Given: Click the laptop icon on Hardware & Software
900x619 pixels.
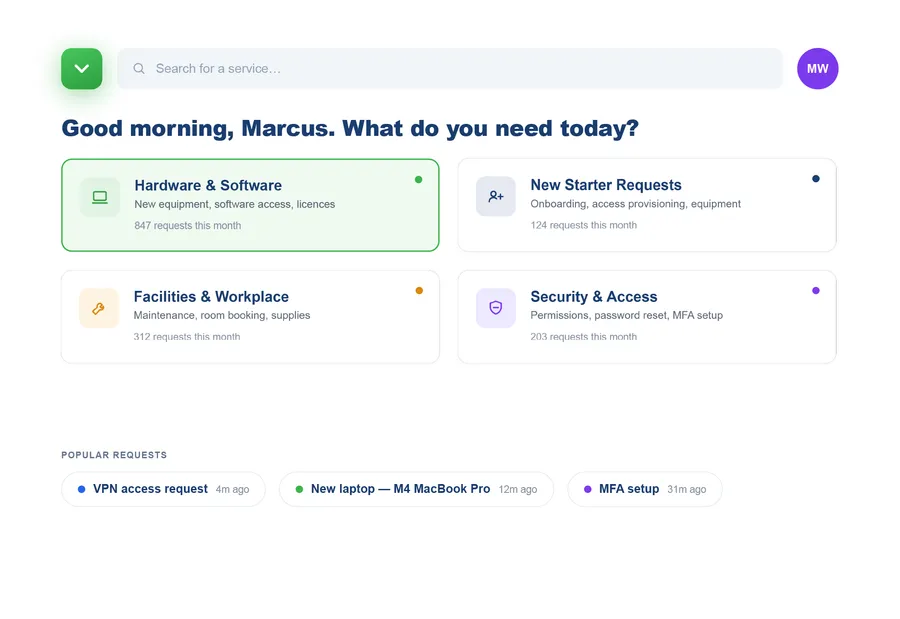Looking at the screenshot, I should pyautogui.click(x=100, y=197).
